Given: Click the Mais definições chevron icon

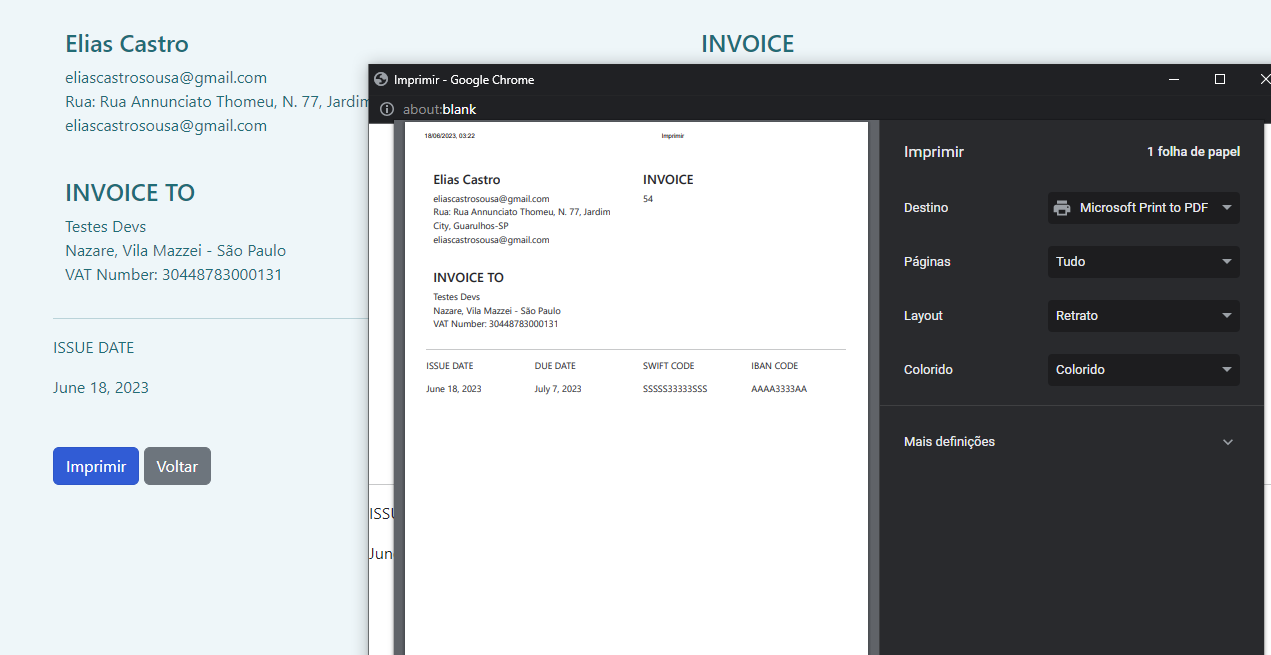Looking at the screenshot, I should pyautogui.click(x=1228, y=441).
